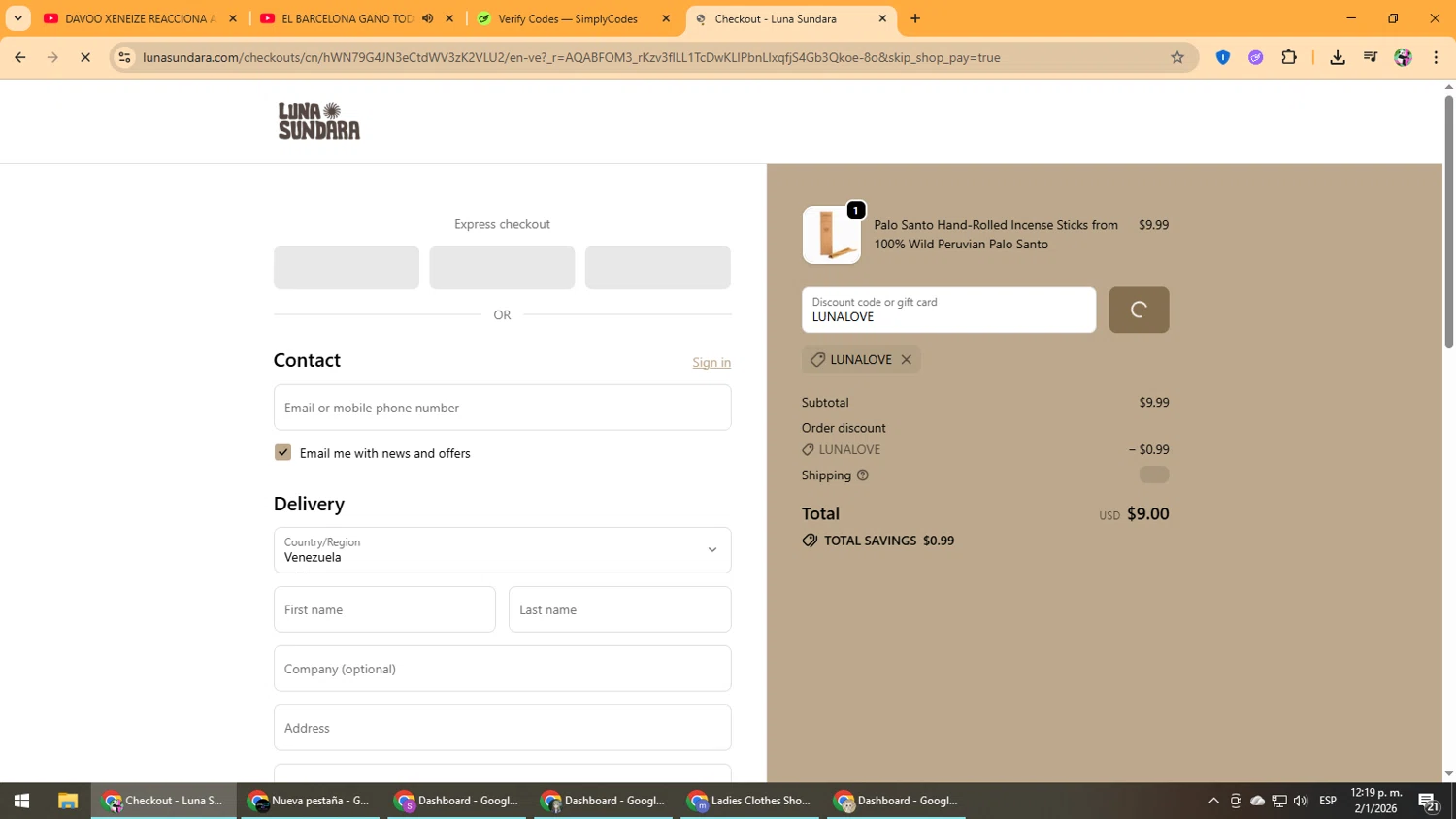Viewport: 1456px width, 819px height.
Task: Open the Extensions puzzle menu
Action: [x=1289, y=57]
